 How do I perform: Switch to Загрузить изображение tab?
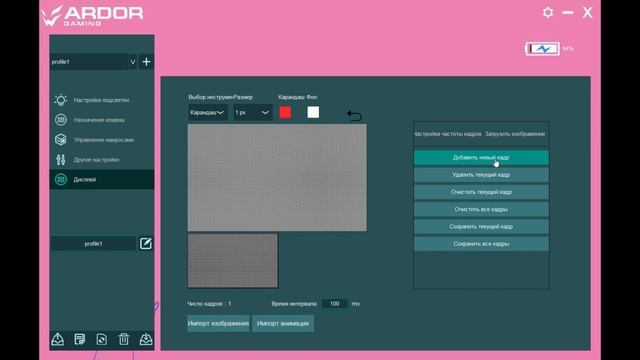515,134
